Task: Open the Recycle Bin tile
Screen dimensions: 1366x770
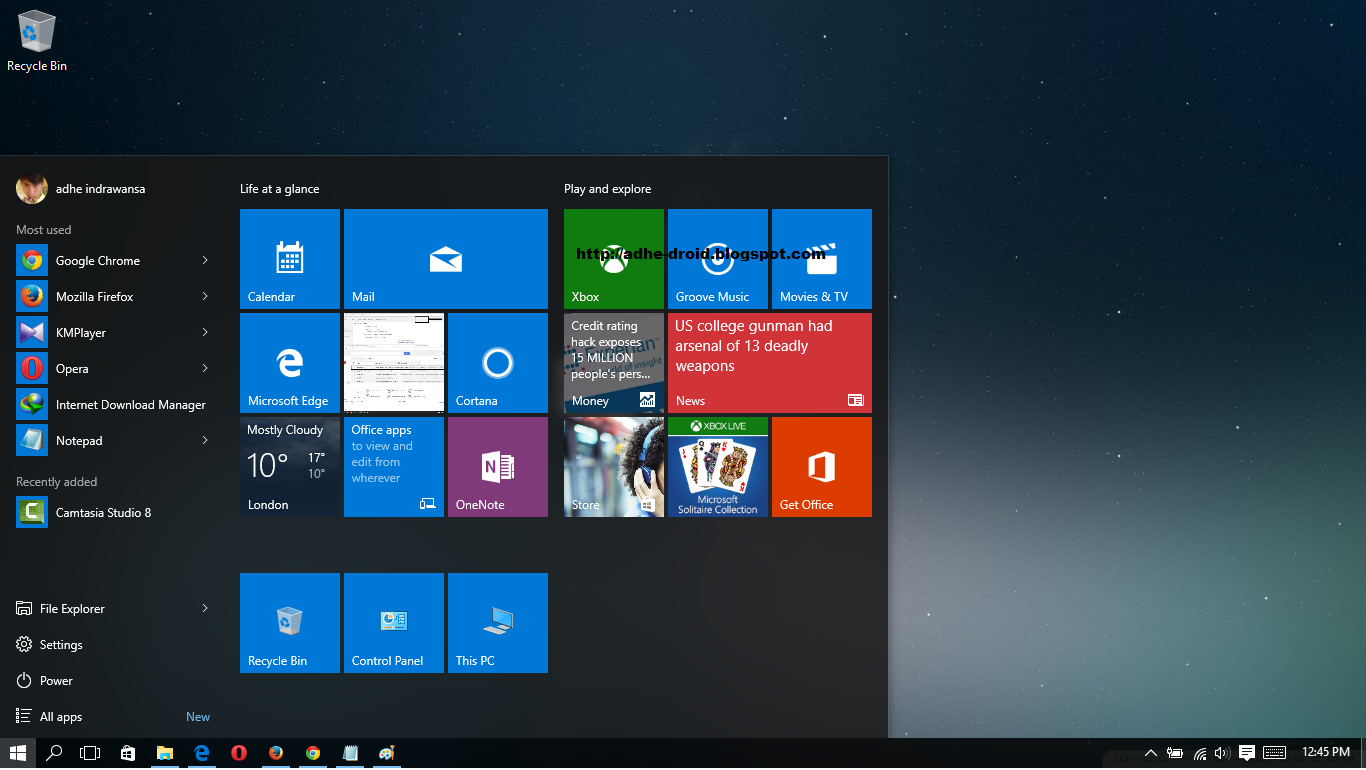Action: [x=290, y=623]
